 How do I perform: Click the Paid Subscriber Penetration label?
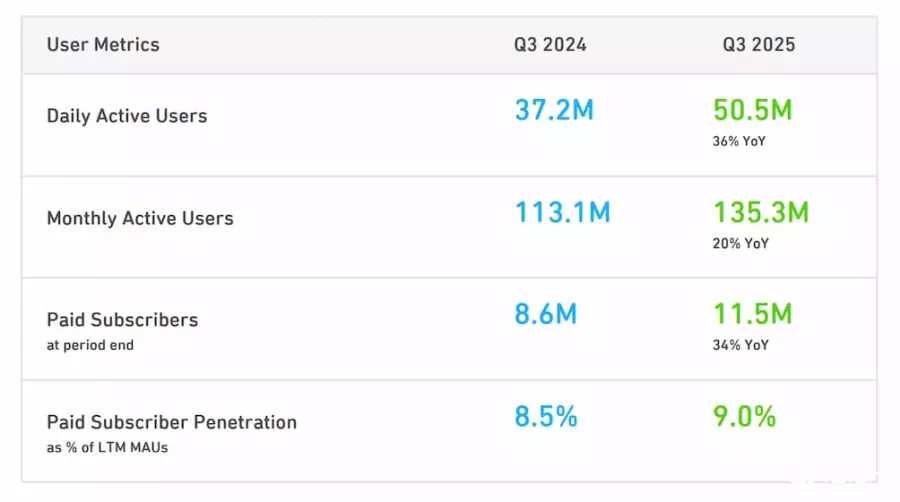172,422
